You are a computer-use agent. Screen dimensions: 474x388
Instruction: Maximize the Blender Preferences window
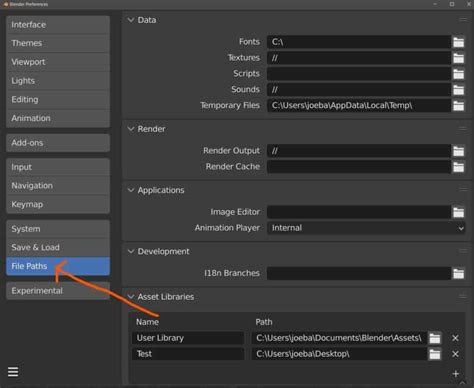point(452,4)
